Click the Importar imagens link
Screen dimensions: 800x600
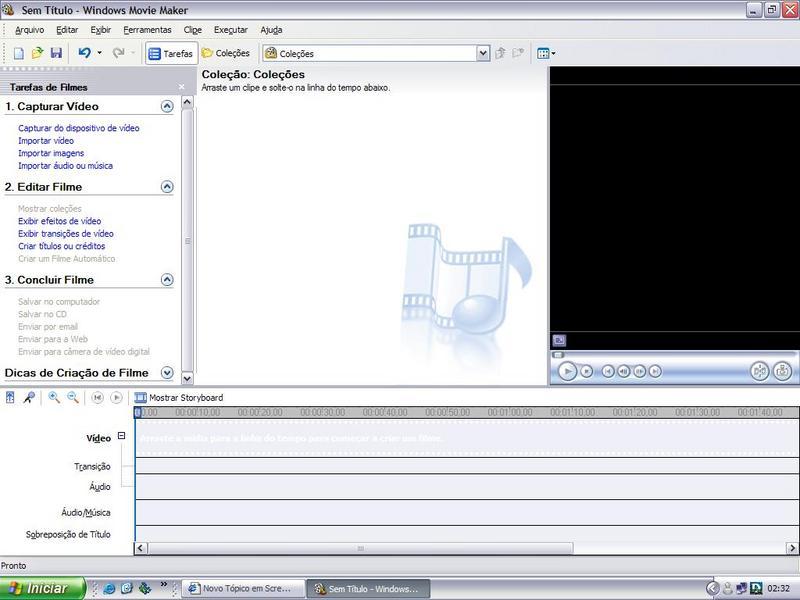click(51, 153)
